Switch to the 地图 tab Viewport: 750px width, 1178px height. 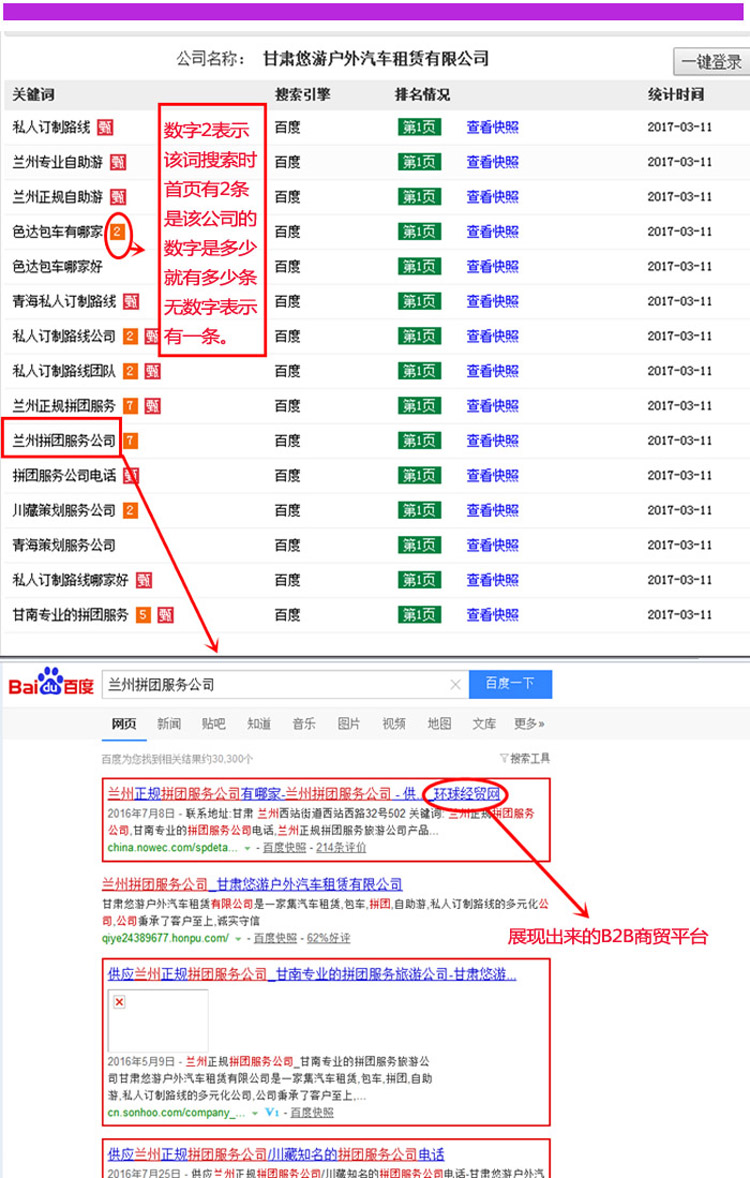pos(439,723)
